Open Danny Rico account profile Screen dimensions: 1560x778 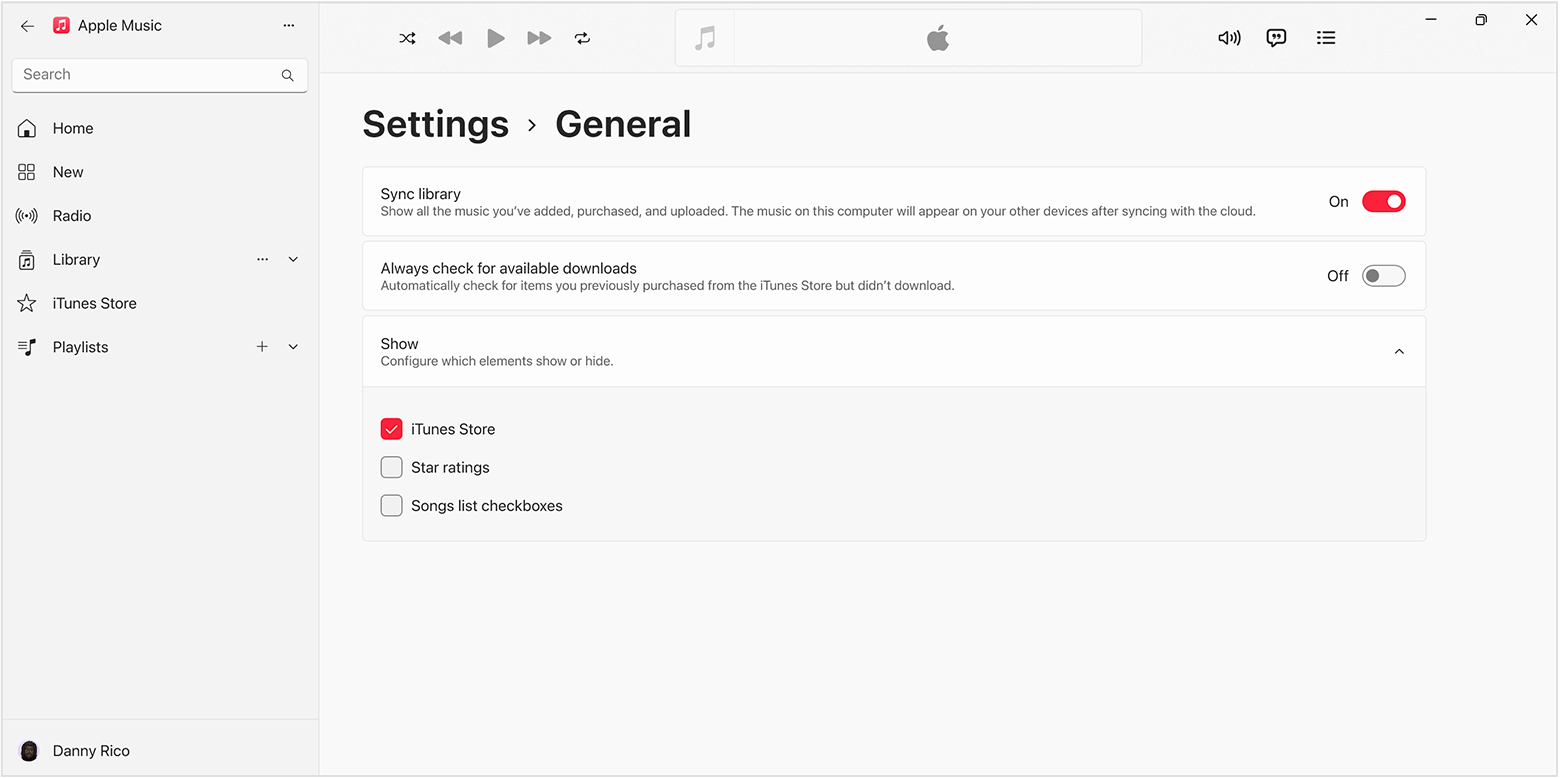pyautogui.click(x=160, y=751)
